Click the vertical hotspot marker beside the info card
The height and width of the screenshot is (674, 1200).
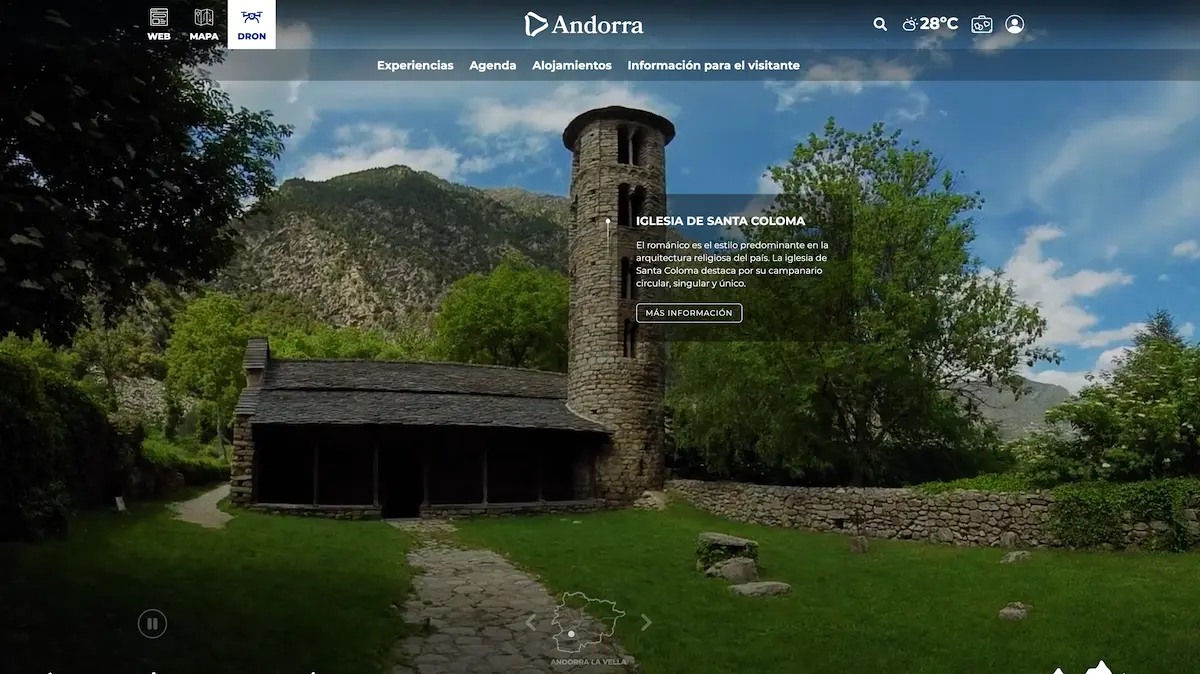point(608,222)
